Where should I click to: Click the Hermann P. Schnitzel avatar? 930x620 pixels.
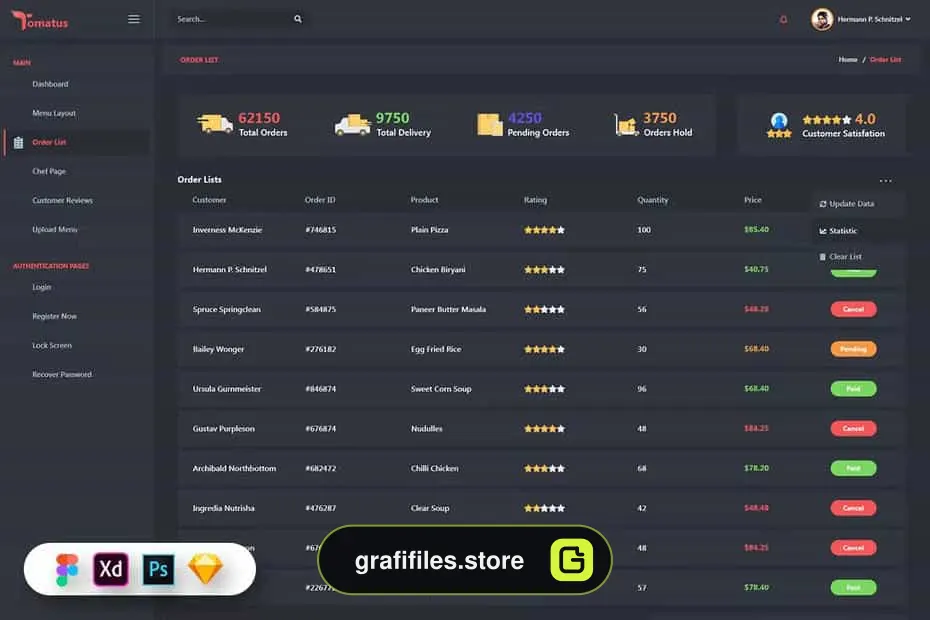click(x=822, y=20)
